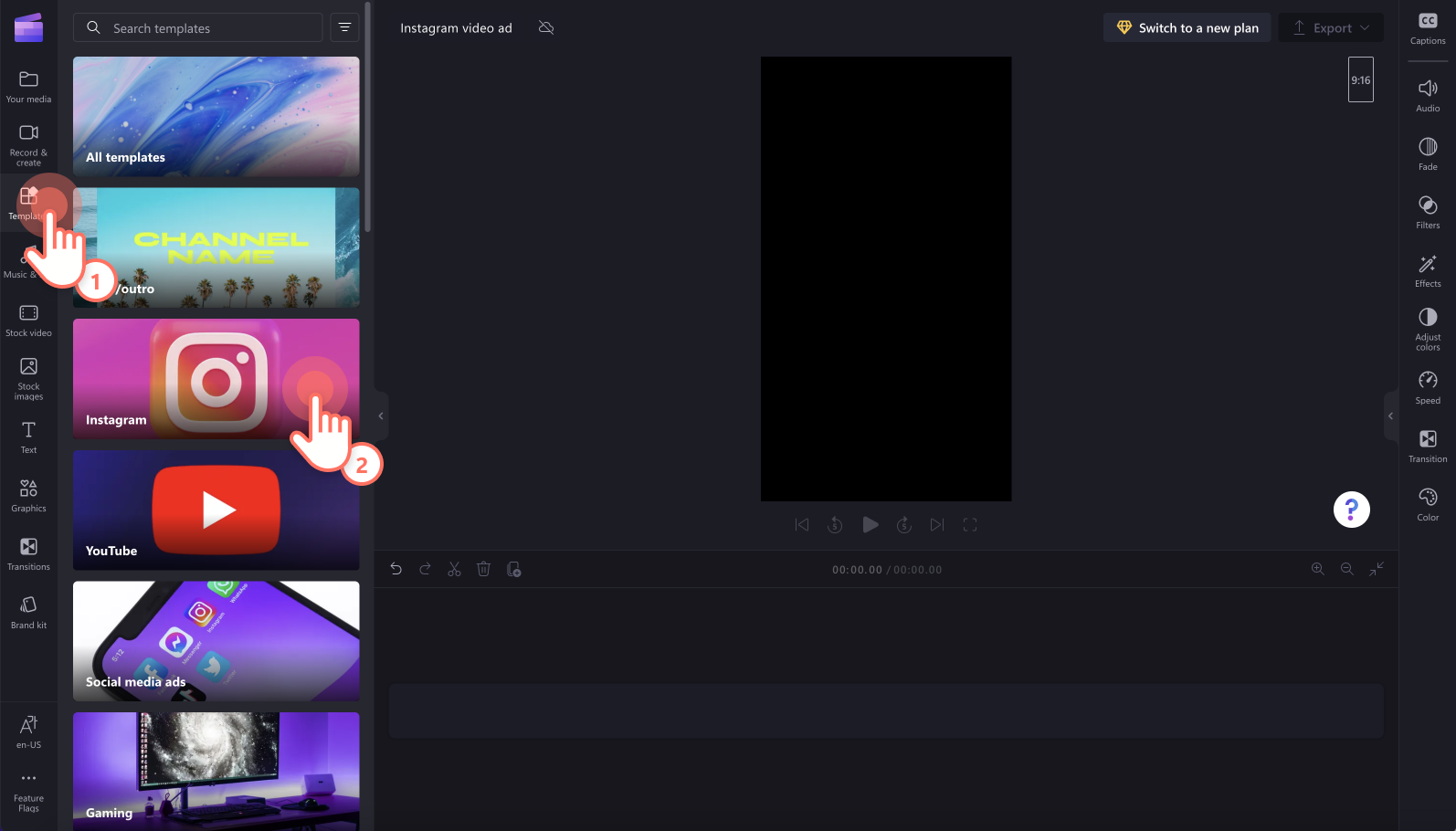Open the help question mark button
Image resolution: width=1456 pixels, height=831 pixels.
coord(1351,510)
